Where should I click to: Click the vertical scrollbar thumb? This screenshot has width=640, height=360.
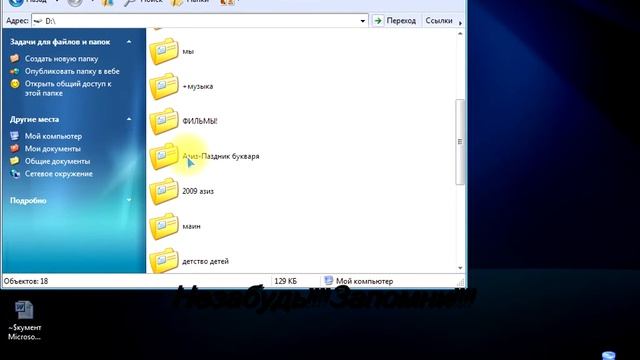460,142
